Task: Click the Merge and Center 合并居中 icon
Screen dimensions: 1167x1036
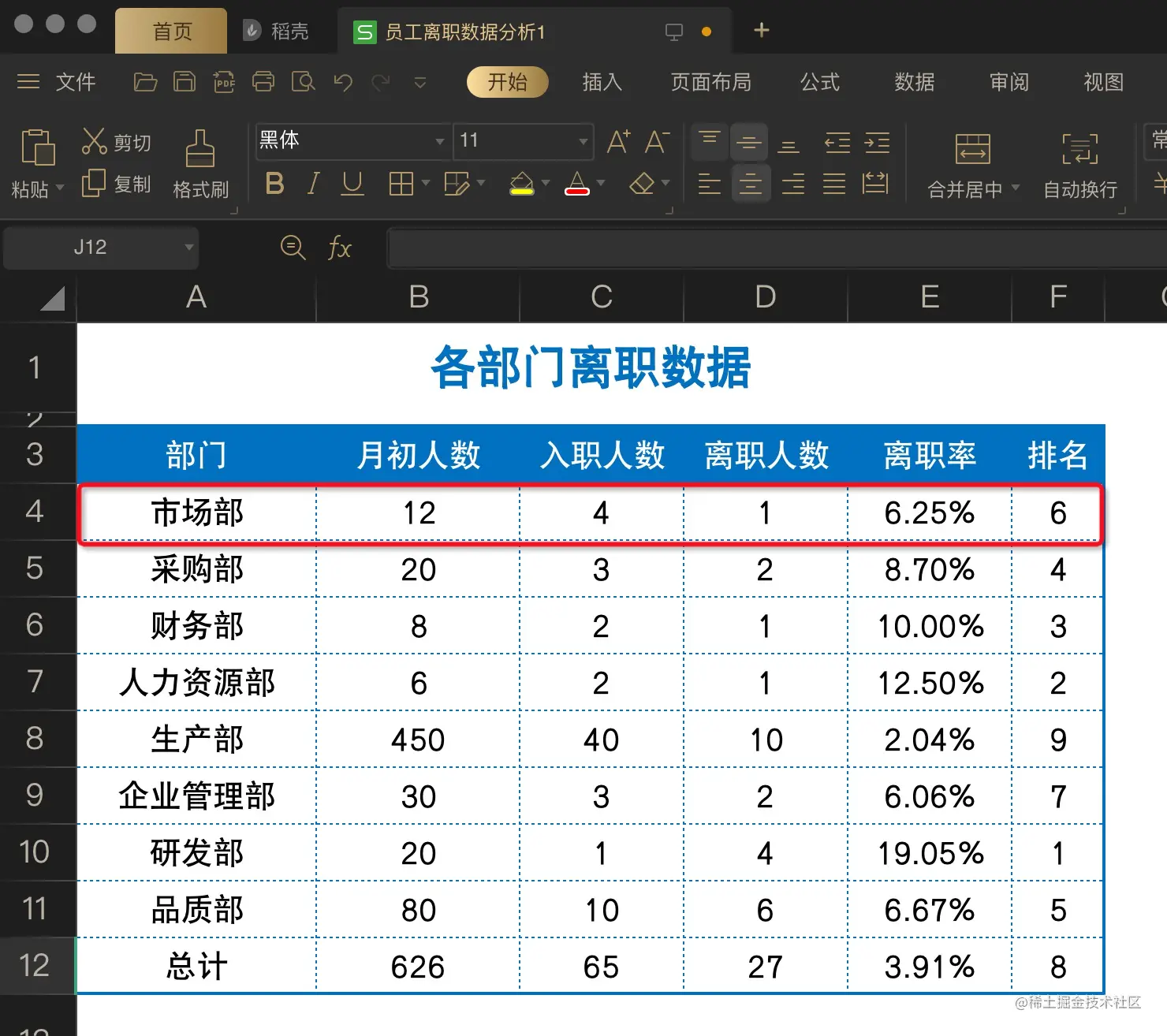Action: 972,148
